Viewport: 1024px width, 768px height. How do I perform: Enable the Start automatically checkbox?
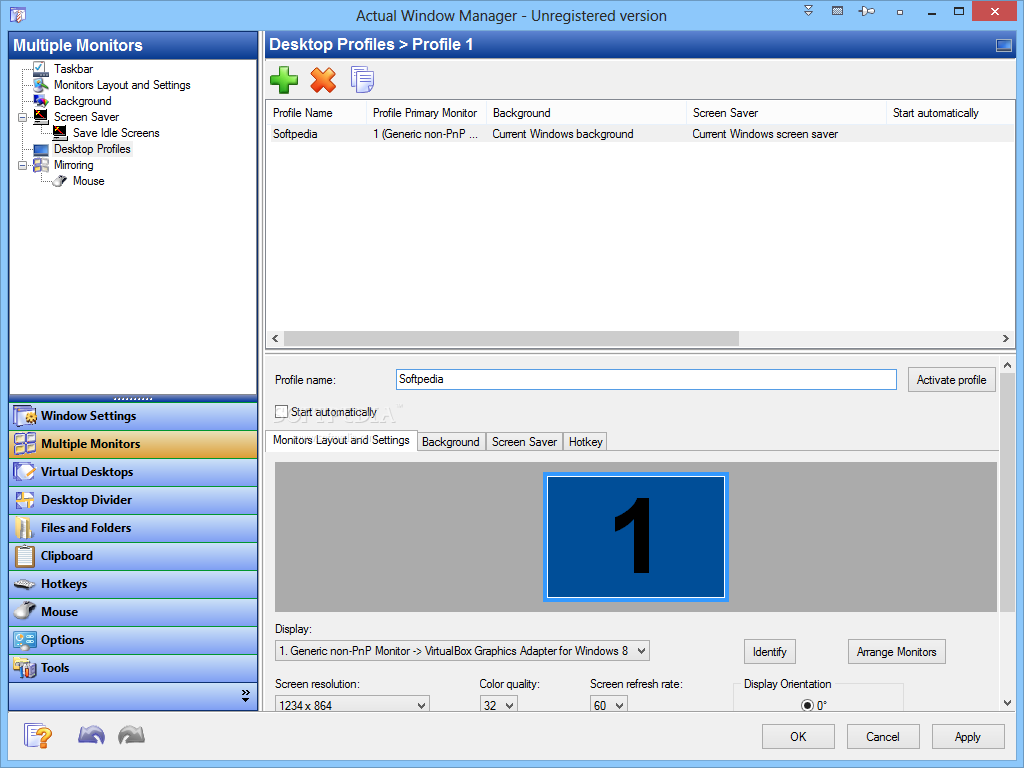click(281, 412)
